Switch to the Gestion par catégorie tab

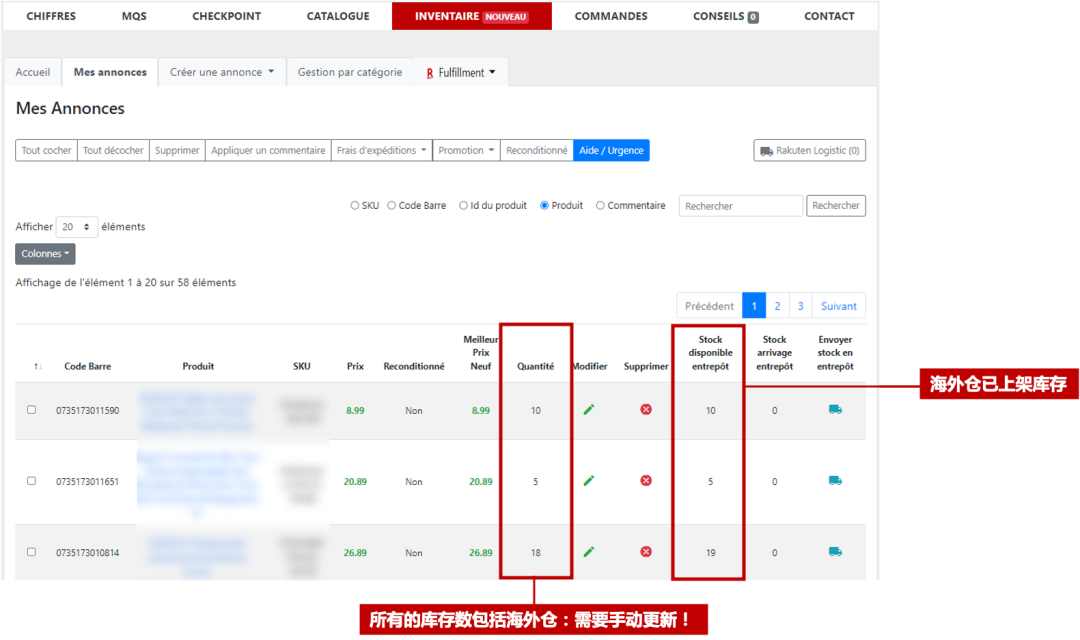coord(350,72)
